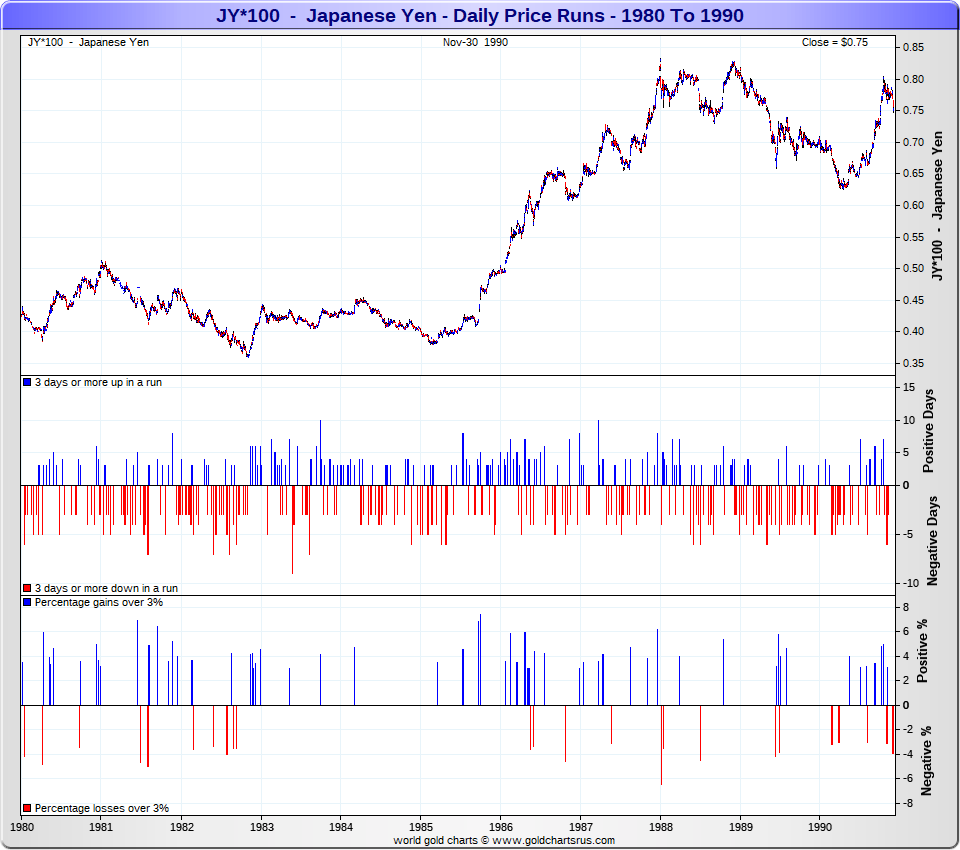This screenshot has height=850, width=960.
Task: Click the 8 tick on the Positive % axis
Action: [x=906, y=607]
